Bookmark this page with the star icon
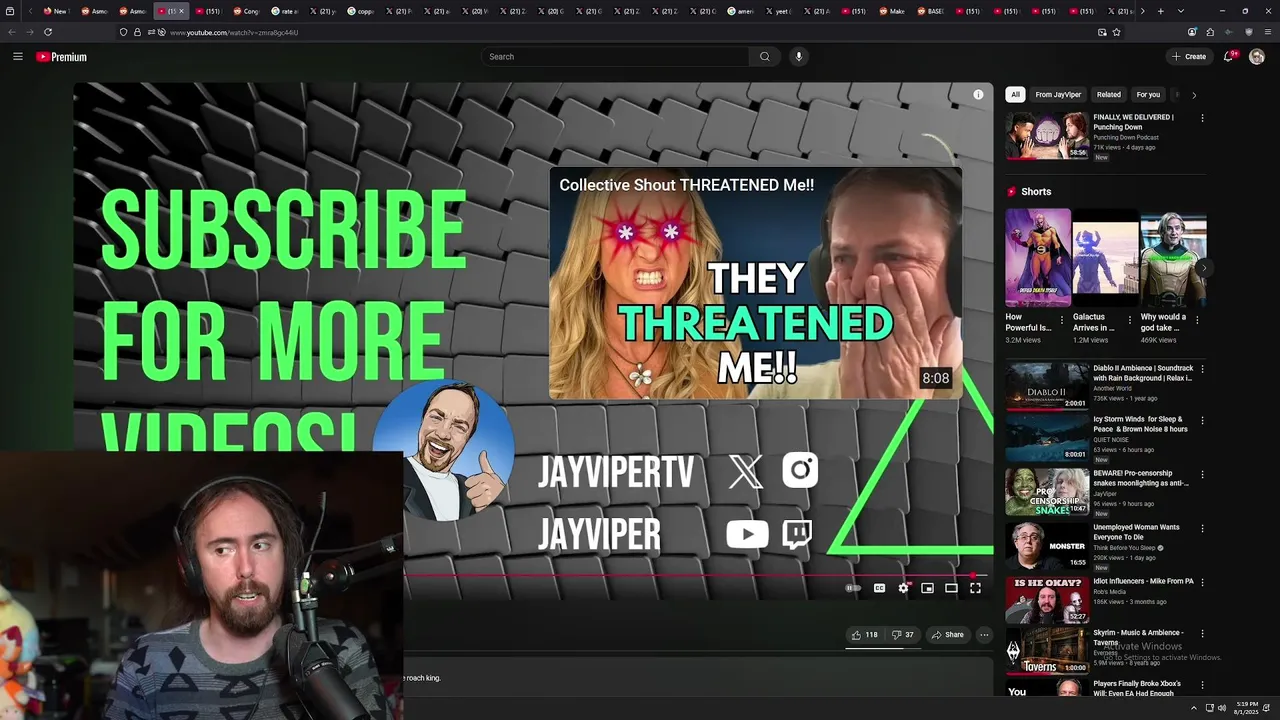 tap(1116, 32)
